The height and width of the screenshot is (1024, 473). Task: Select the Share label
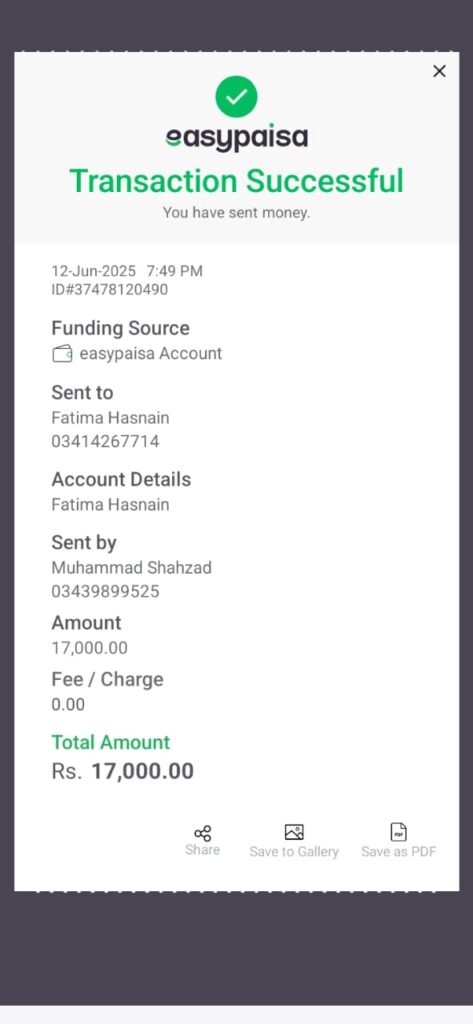point(203,850)
